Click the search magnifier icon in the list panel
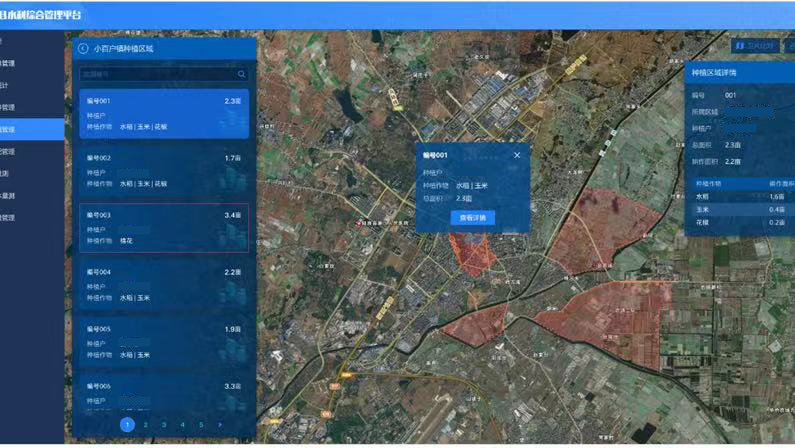 pos(241,74)
